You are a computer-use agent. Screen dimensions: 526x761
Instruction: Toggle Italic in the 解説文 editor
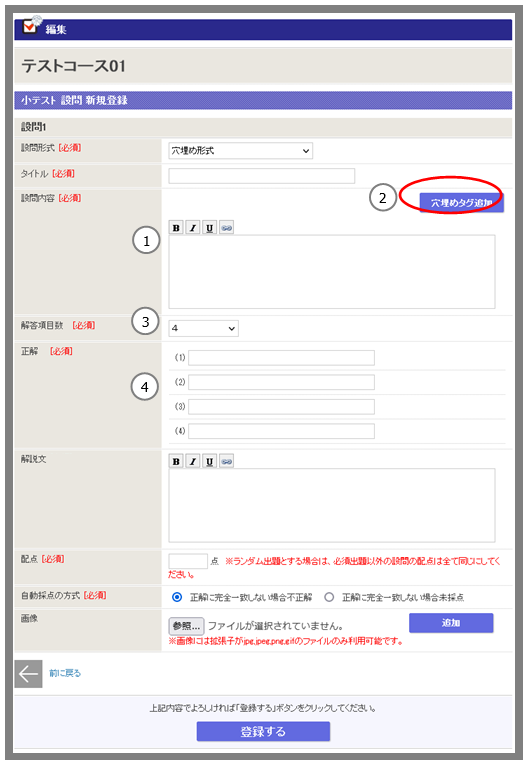pyautogui.click(x=193, y=461)
